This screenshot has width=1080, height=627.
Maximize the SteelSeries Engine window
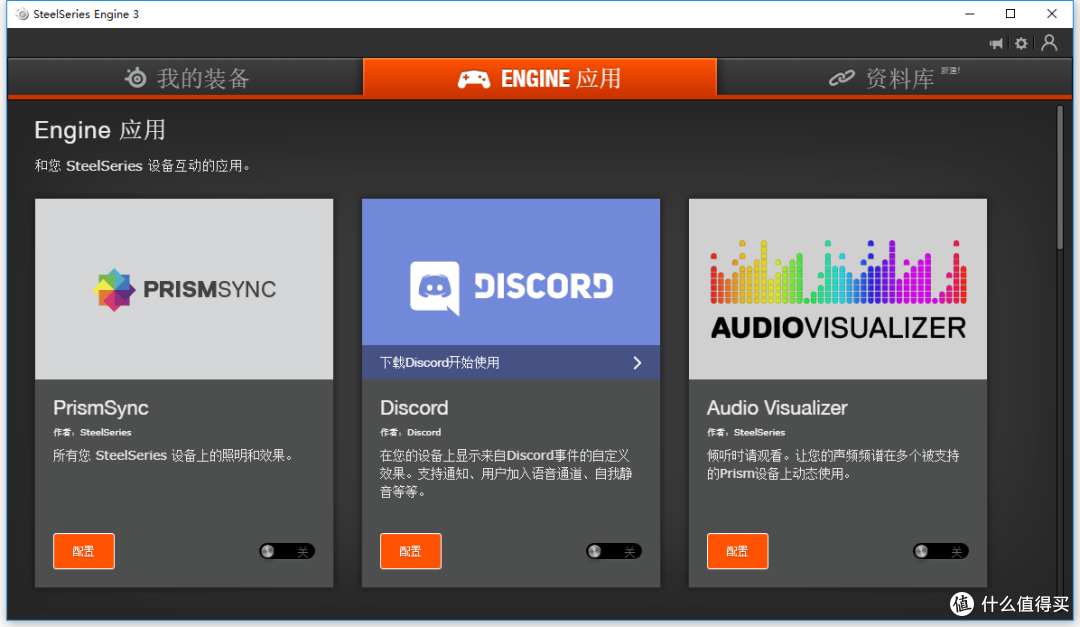tap(1010, 14)
